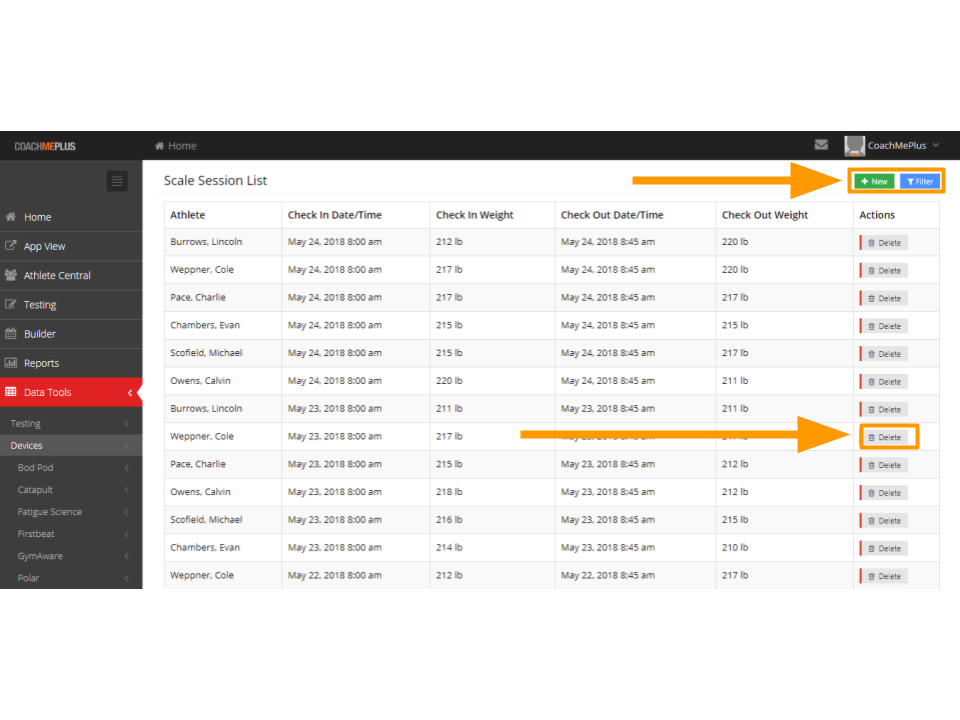
Task: Expand the Testing submenu chevron
Action: [x=126, y=424]
